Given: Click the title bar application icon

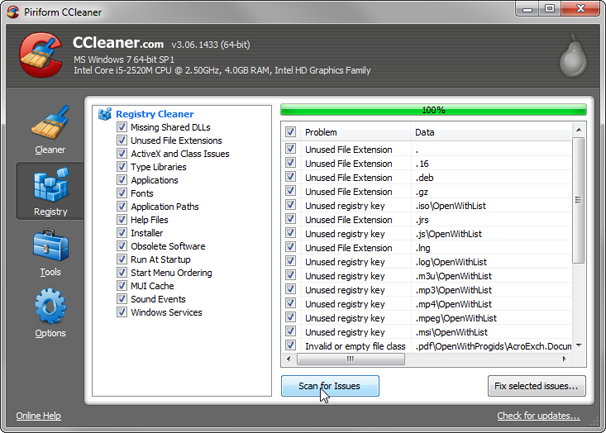Looking at the screenshot, I should 12,11.
